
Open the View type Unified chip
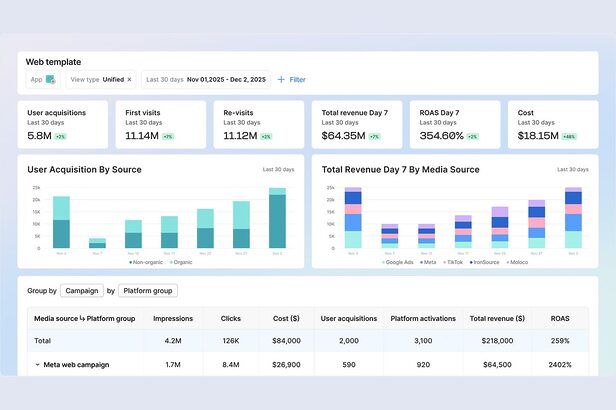point(101,79)
